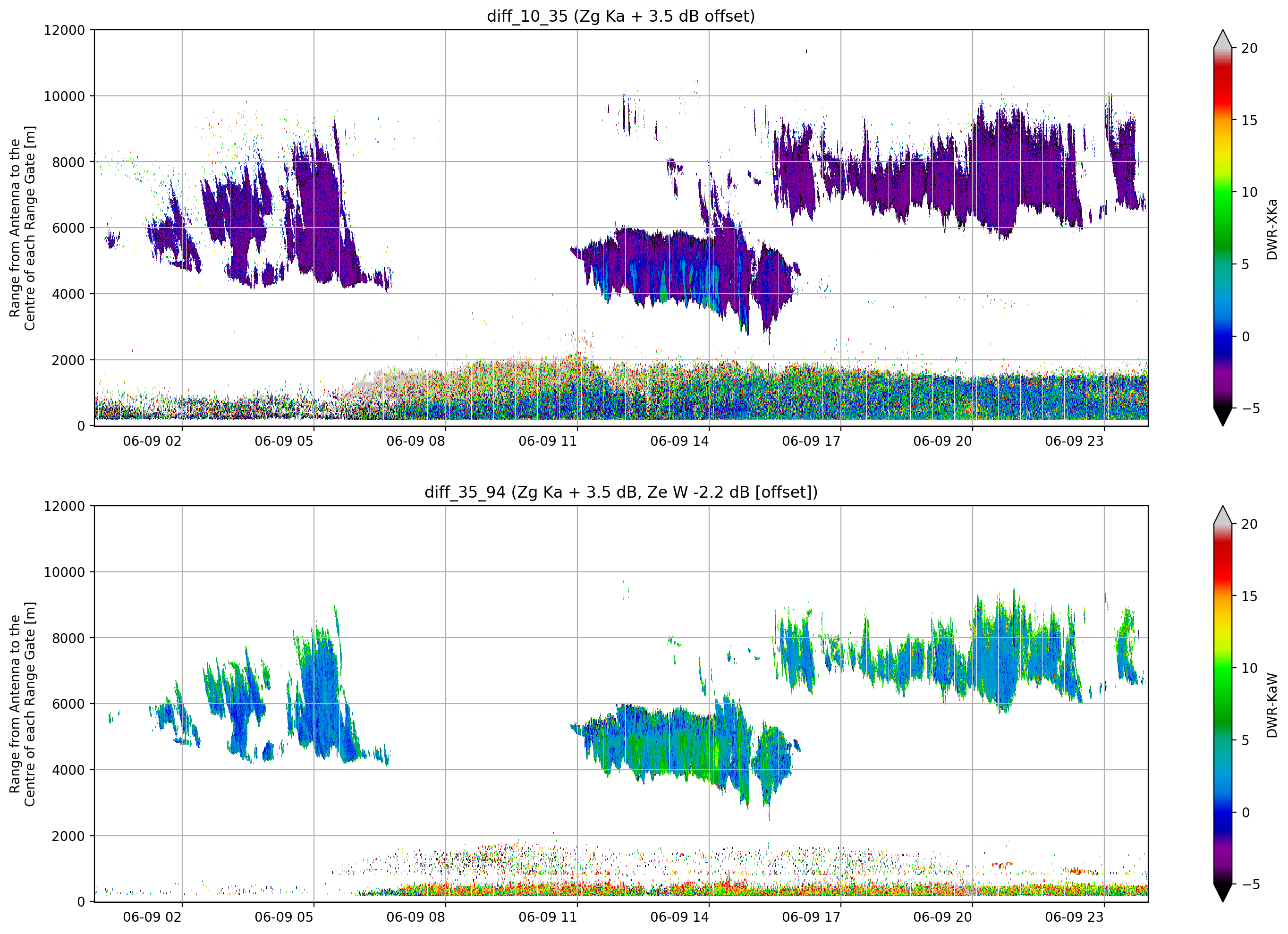1288x934 pixels.
Task: Click the 12000 y-tick of the diff_35_94 plot
Action: pos(64,506)
